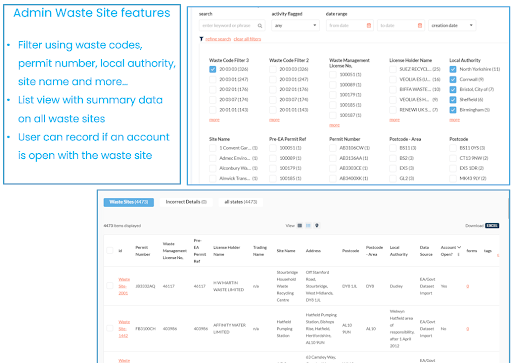This screenshot has height=363, width=512.
Task: Click the clear all filters link
Action: tap(247, 39)
